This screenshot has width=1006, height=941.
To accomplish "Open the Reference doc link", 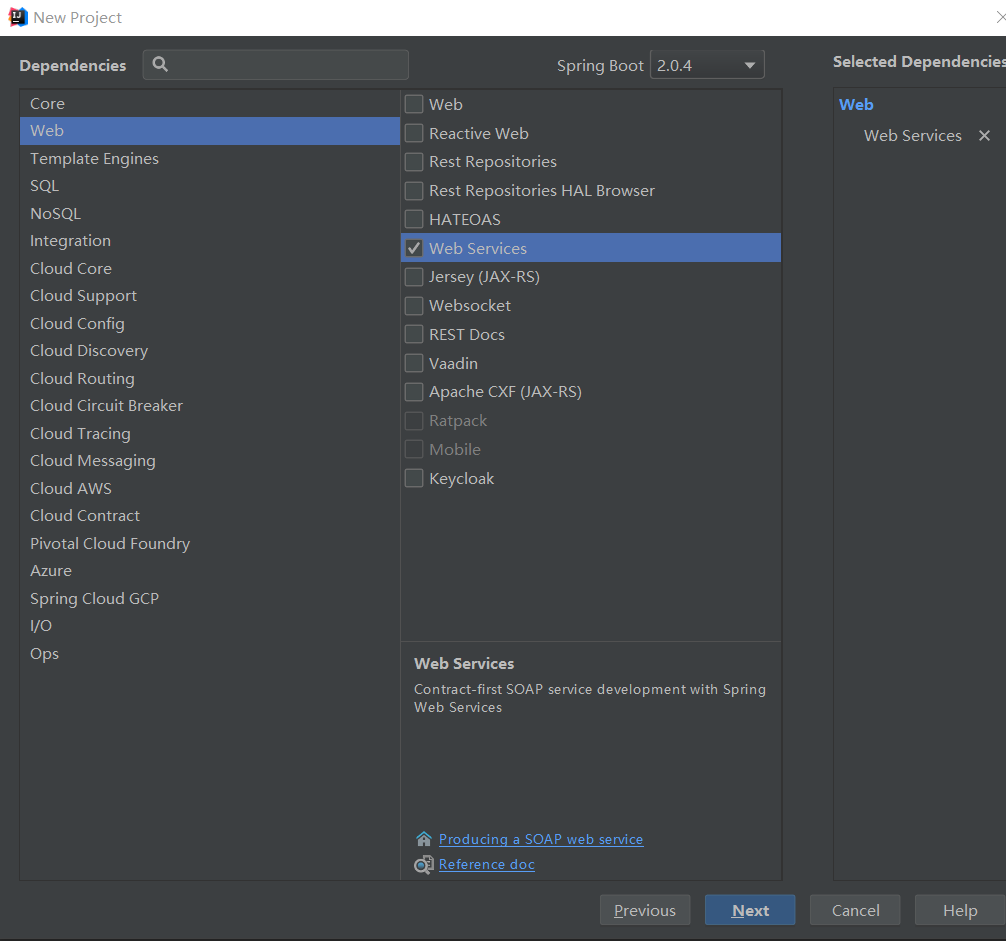I will coord(486,865).
